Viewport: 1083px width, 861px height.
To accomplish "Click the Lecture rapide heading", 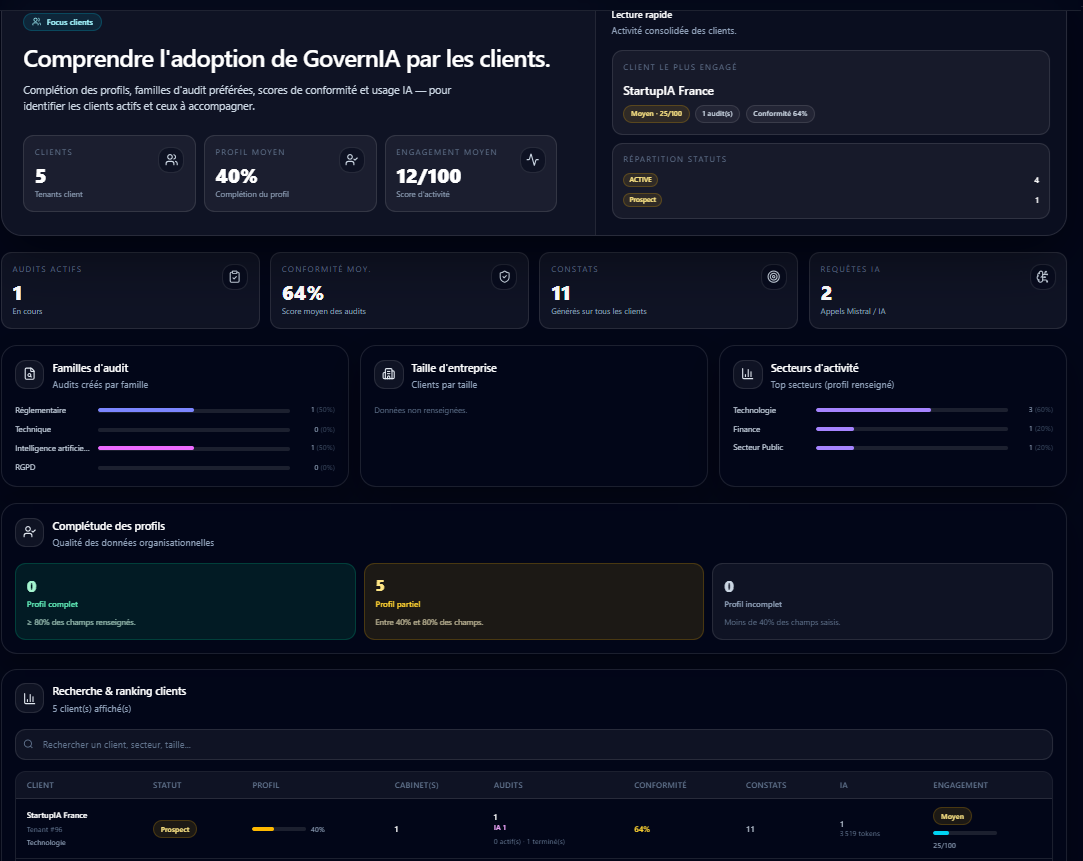I will [642, 14].
